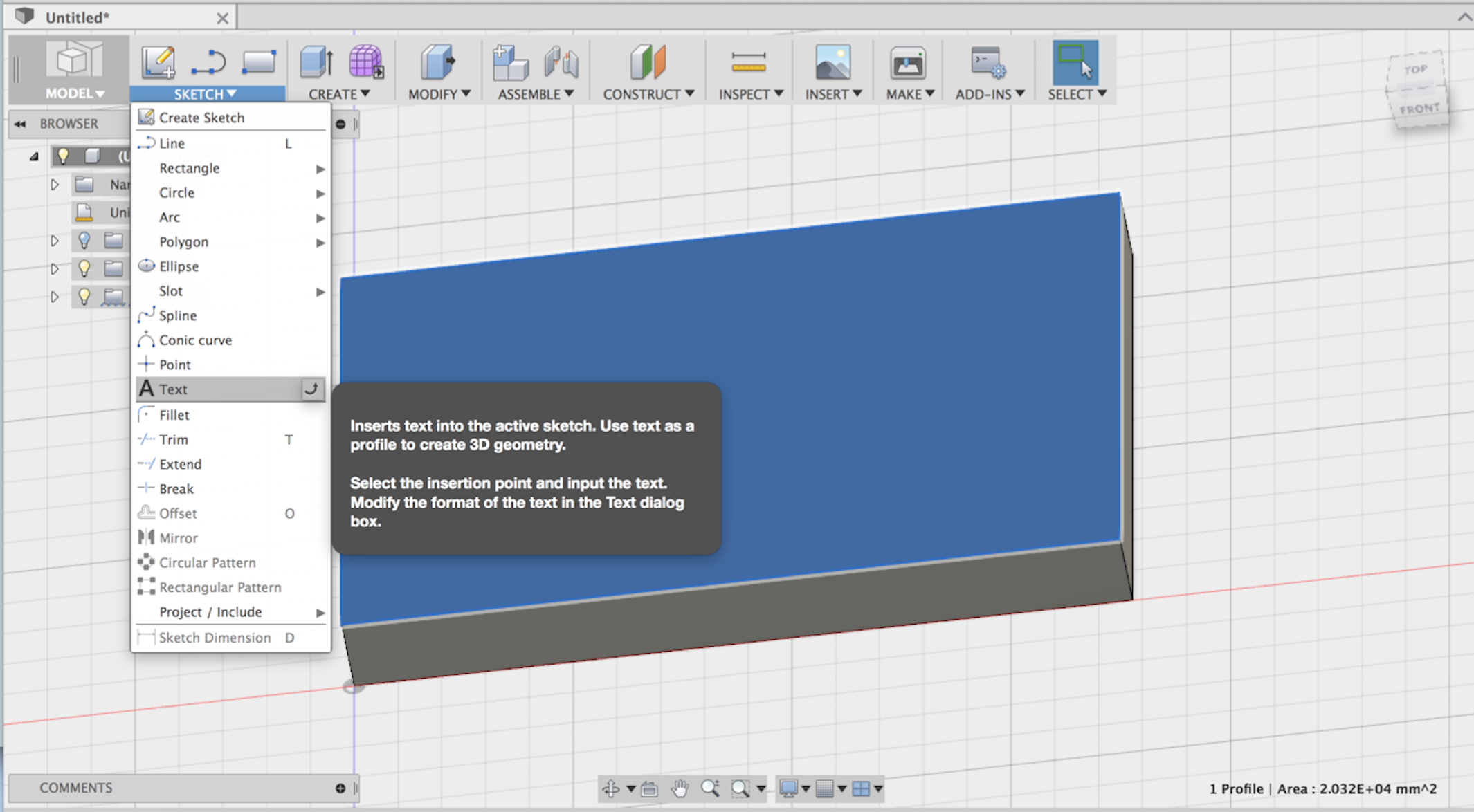Choose Conic curve from the menu
The width and height of the screenshot is (1474, 812).
(x=230, y=340)
